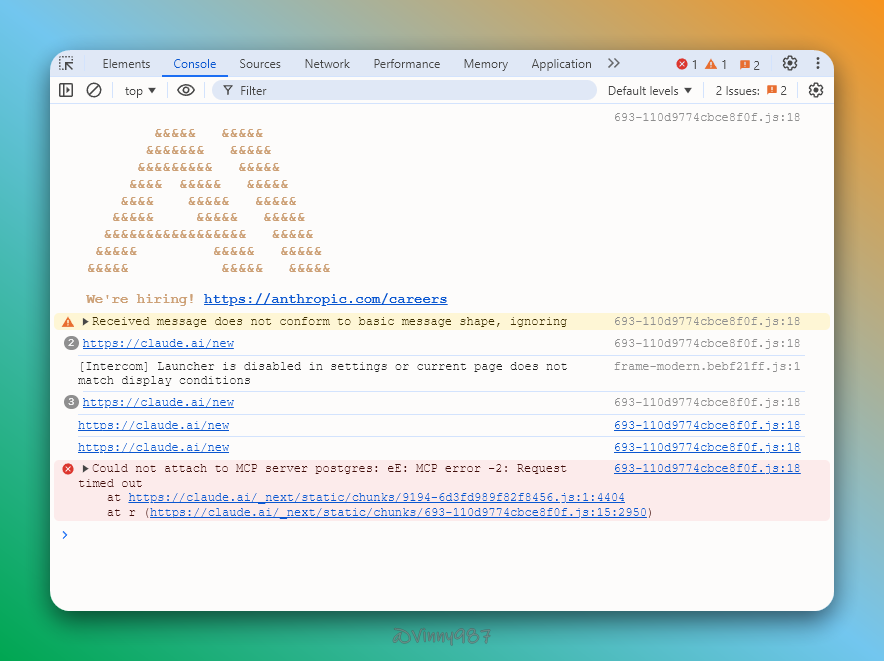Open DevTools settings gear in tab bar
This screenshot has width=884, height=661.
(790, 64)
